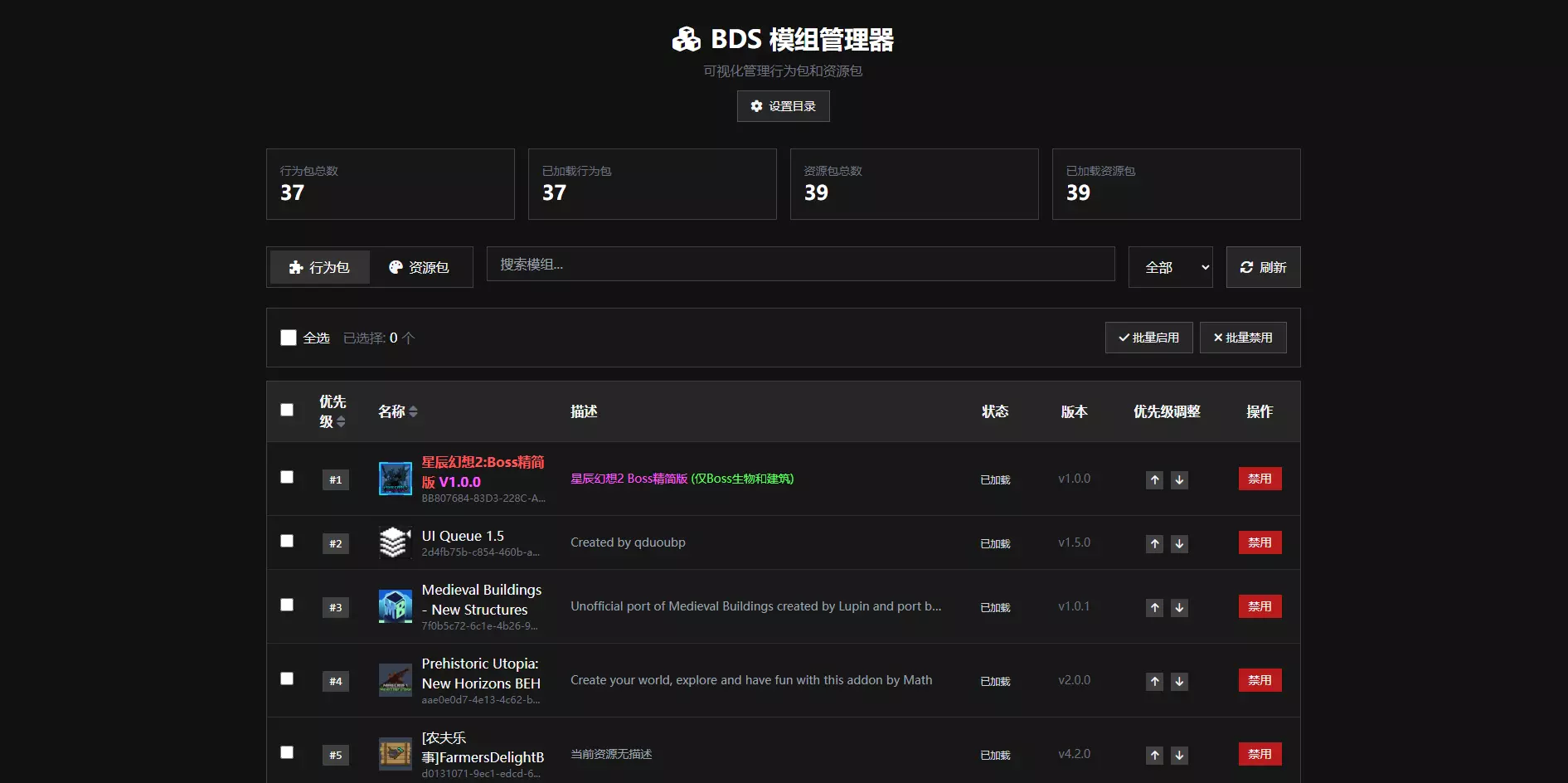Move FarmersDelight pack up in priority

pos(1154,755)
